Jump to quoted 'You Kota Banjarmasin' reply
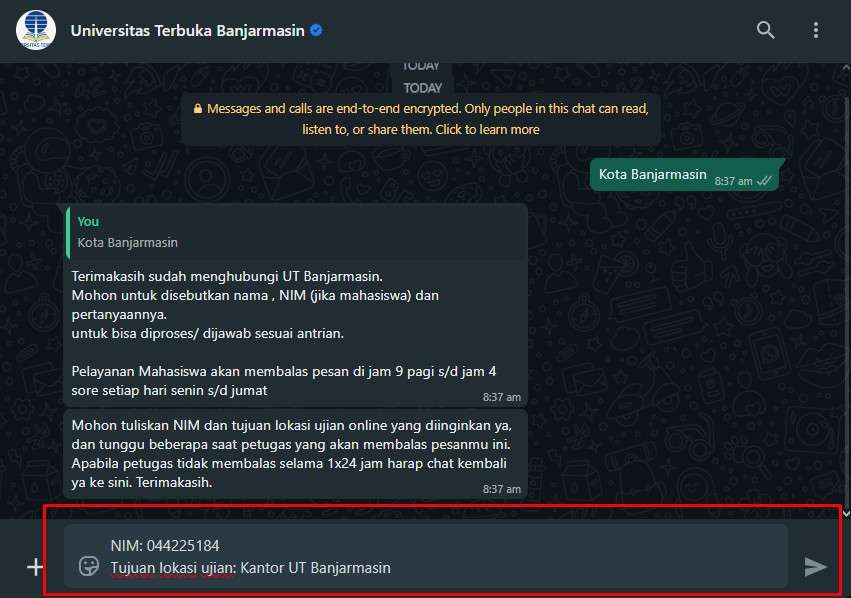The image size is (851, 598). (x=296, y=232)
